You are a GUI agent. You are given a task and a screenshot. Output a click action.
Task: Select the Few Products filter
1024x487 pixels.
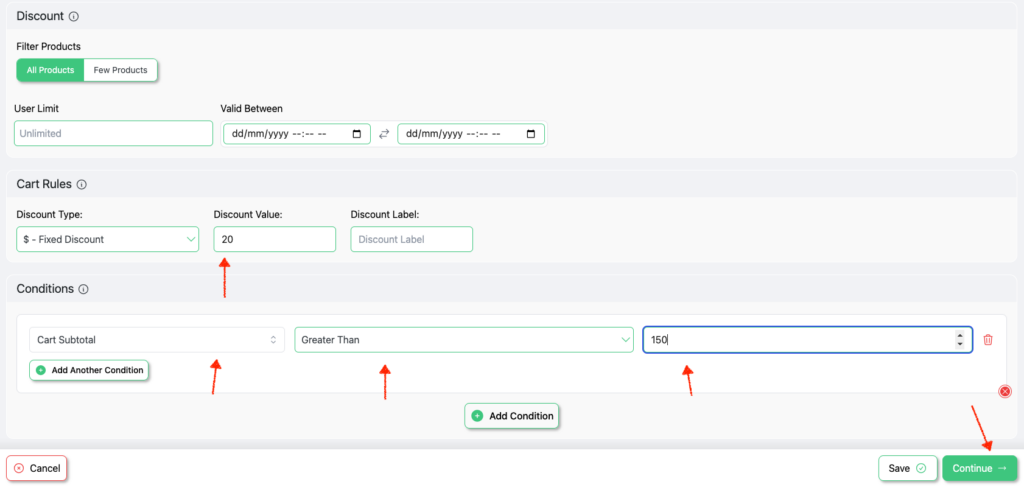tap(121, 70)
